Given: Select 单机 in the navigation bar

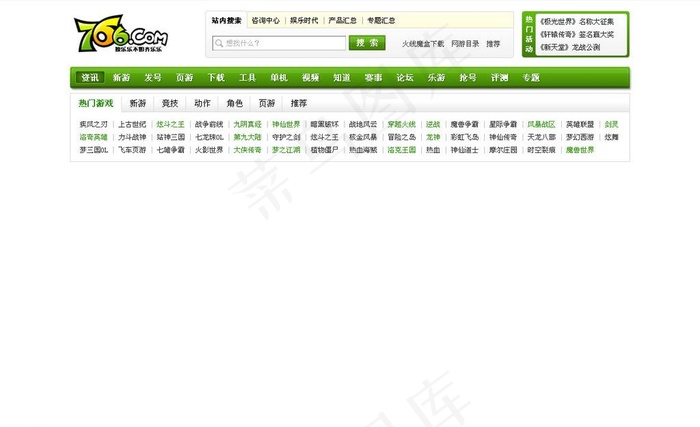Looking at the screenshot, I should pos(279,78).
